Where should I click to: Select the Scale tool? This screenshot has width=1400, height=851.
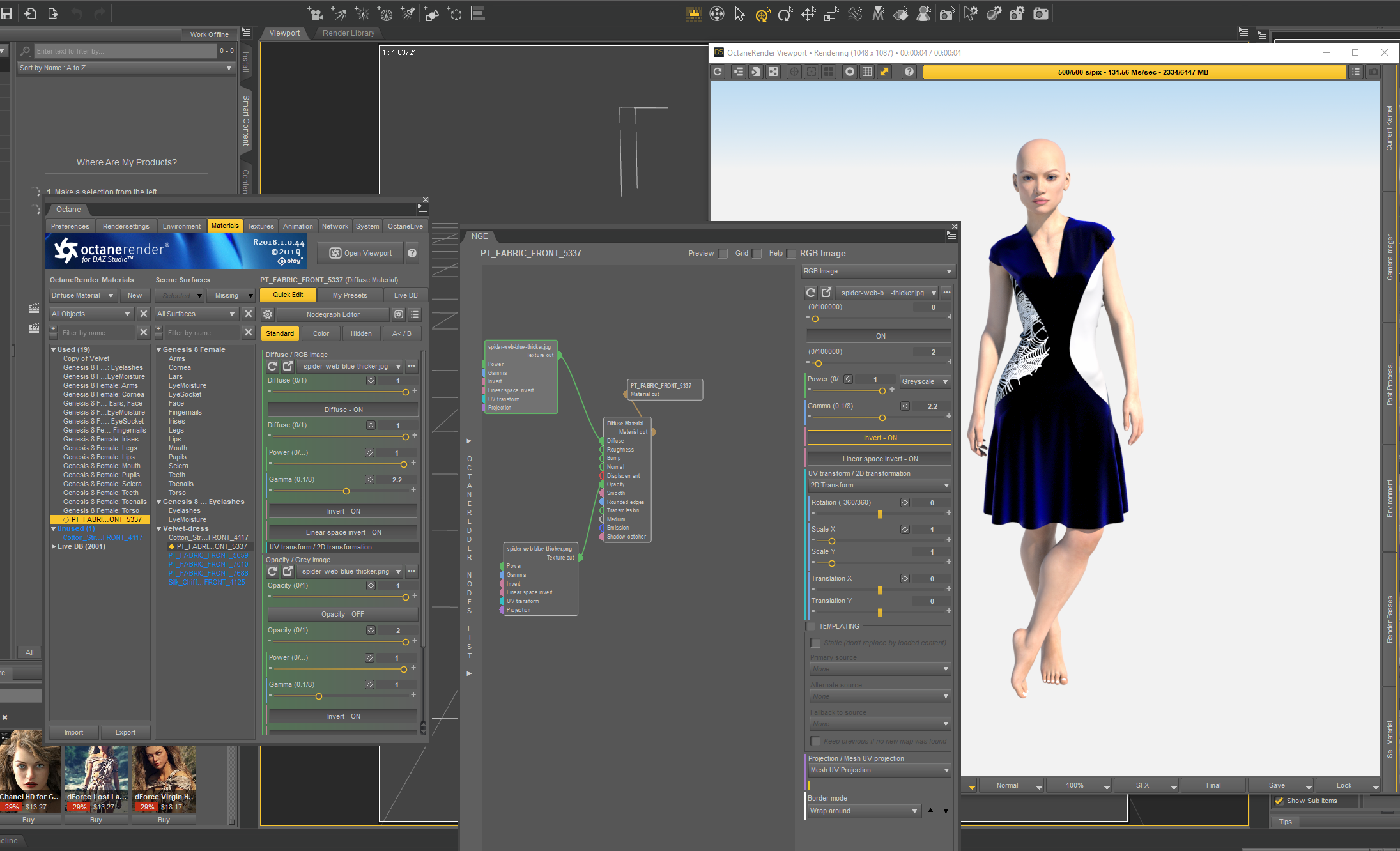pyautogui.click(x=832, y=14)
